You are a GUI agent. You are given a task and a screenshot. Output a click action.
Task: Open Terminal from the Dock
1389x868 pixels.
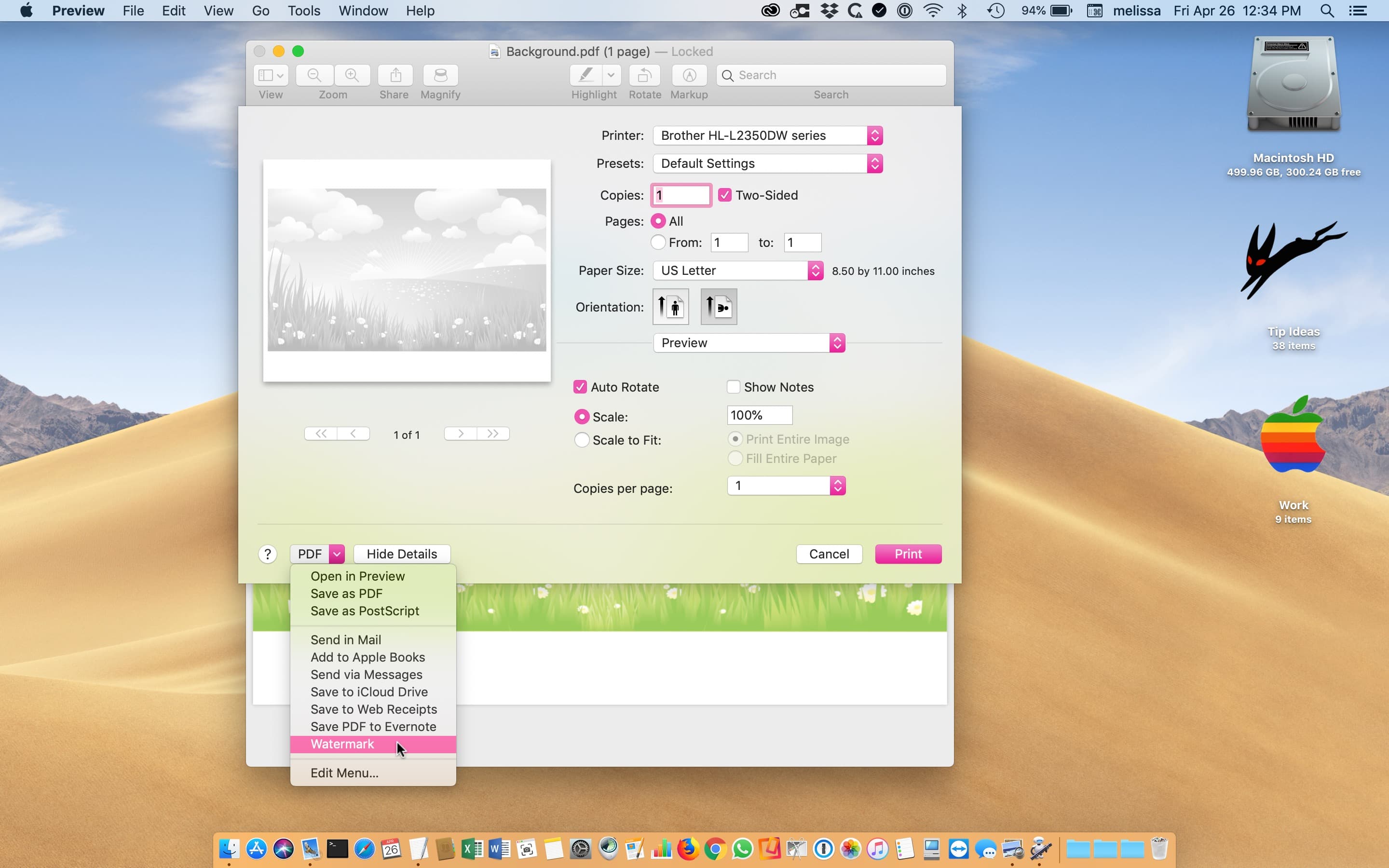(338, 849)
